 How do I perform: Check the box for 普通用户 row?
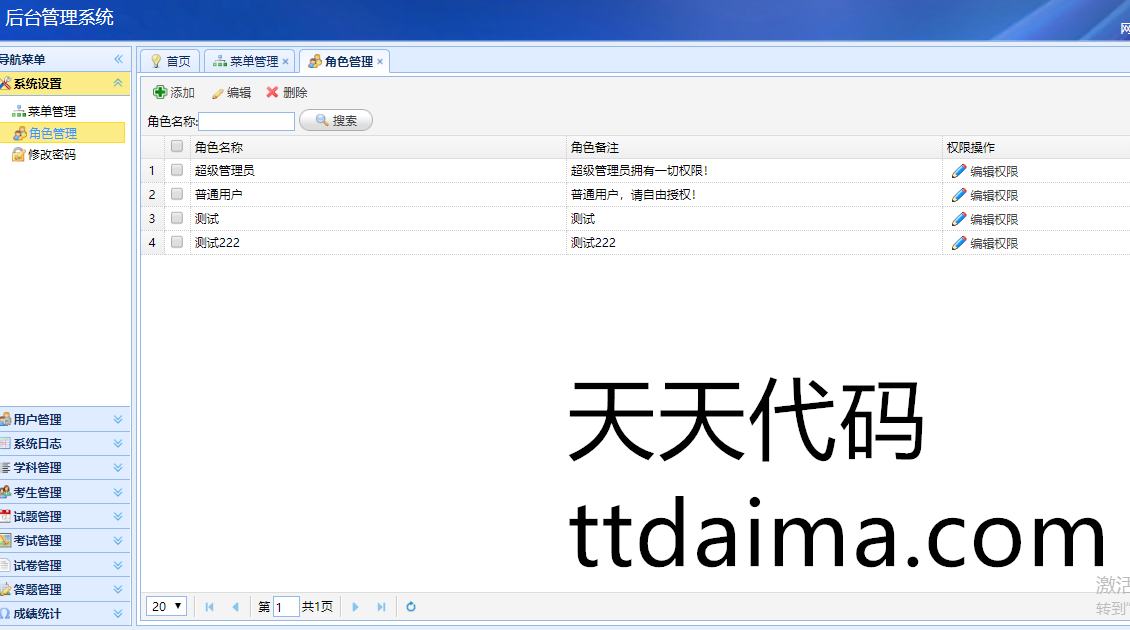point(177,194)
